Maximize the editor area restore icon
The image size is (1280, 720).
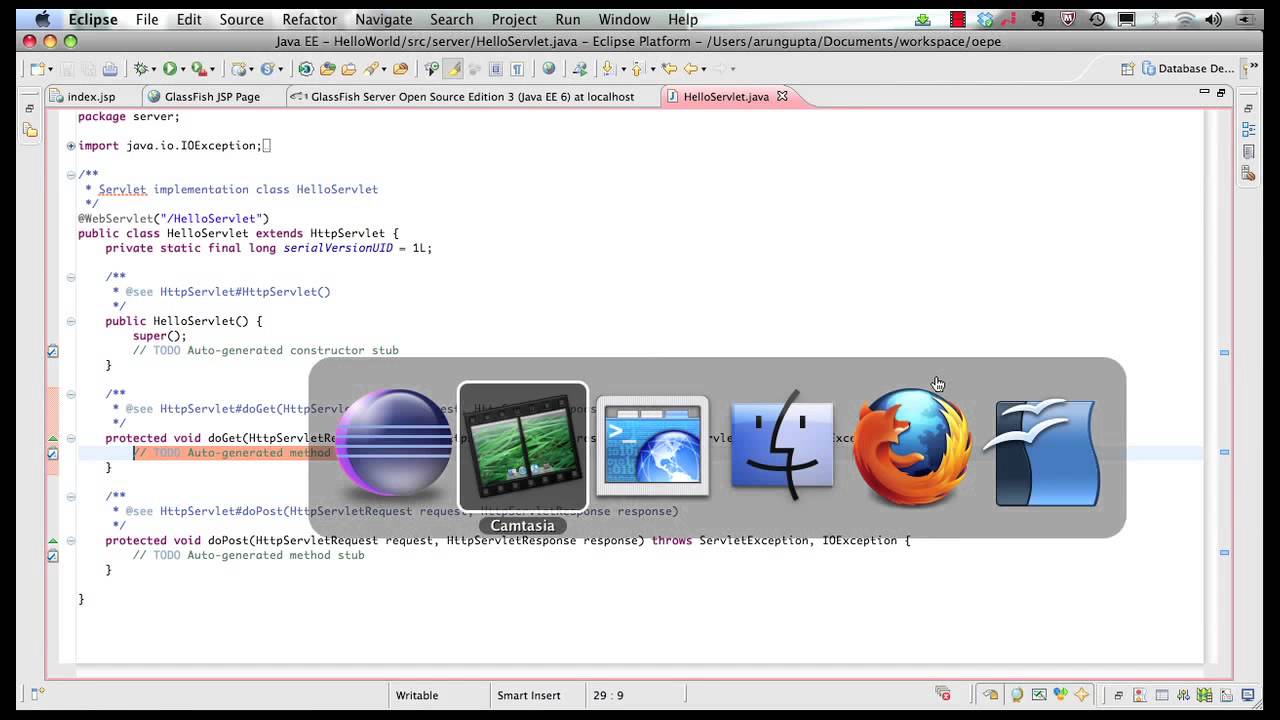(x=1221, y=92)
